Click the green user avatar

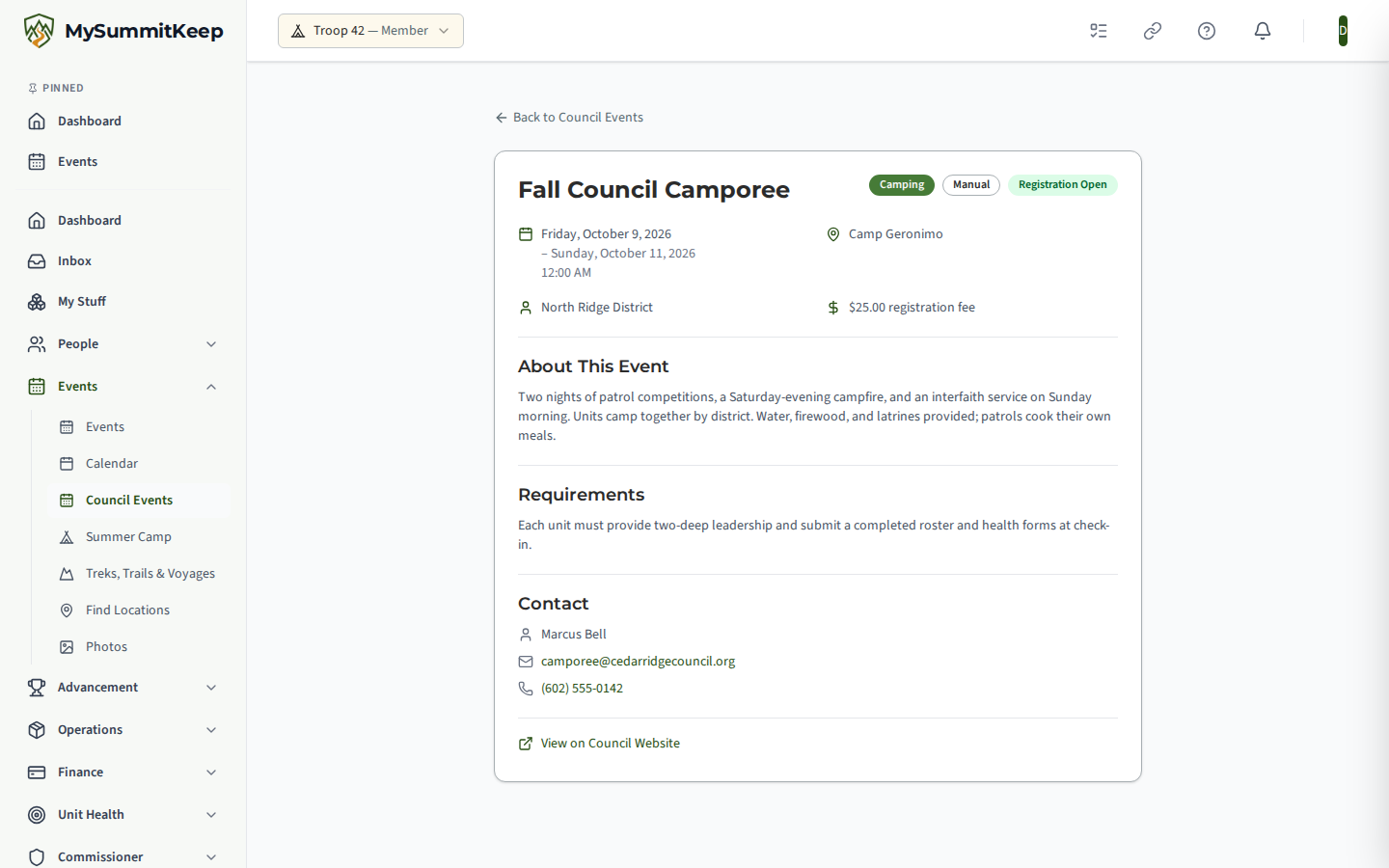tap(1343, 31)
